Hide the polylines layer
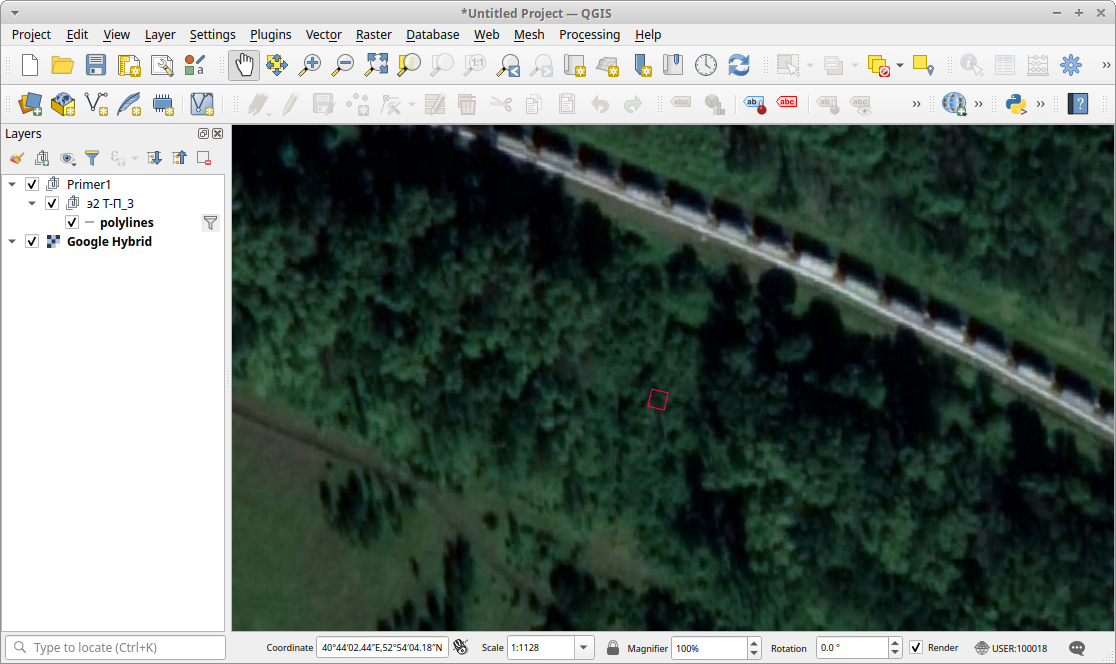 pyautogui.click(x=71, y=222)
